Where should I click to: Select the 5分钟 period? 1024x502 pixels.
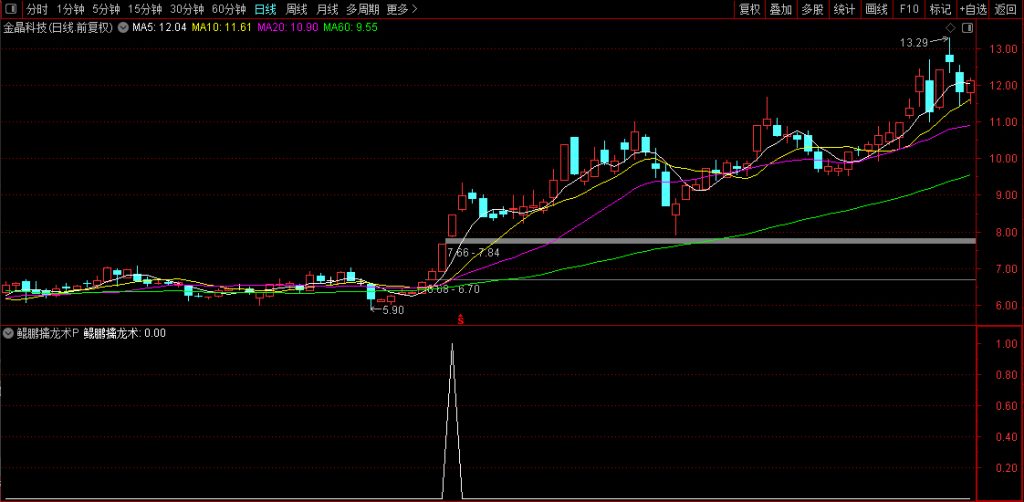coord(106,9)
